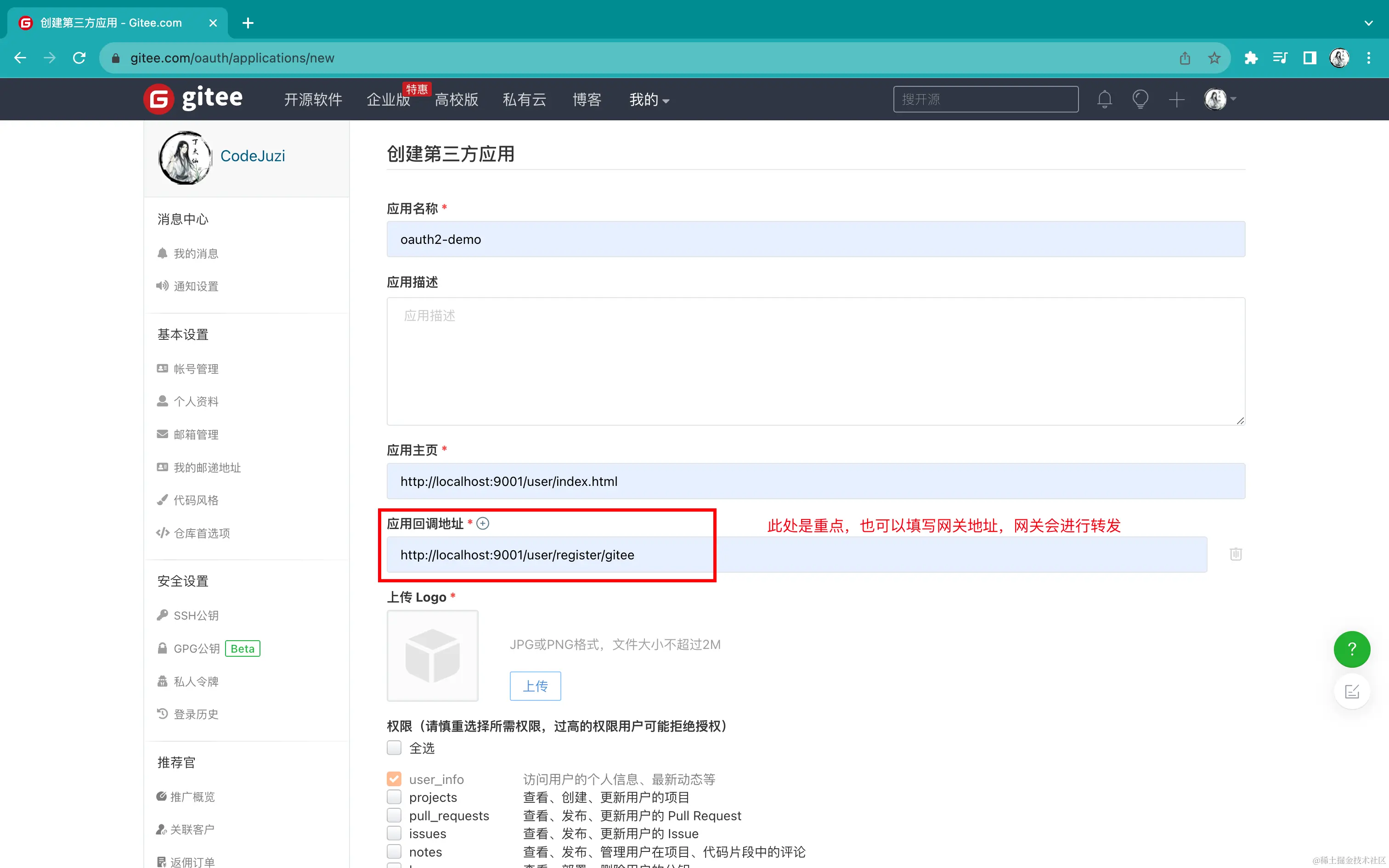Image resolution: width=1389 pixels, height=868 pixels.
Task: Open 开源软件 in the navigation bar
Action: (x=313, y=100)
